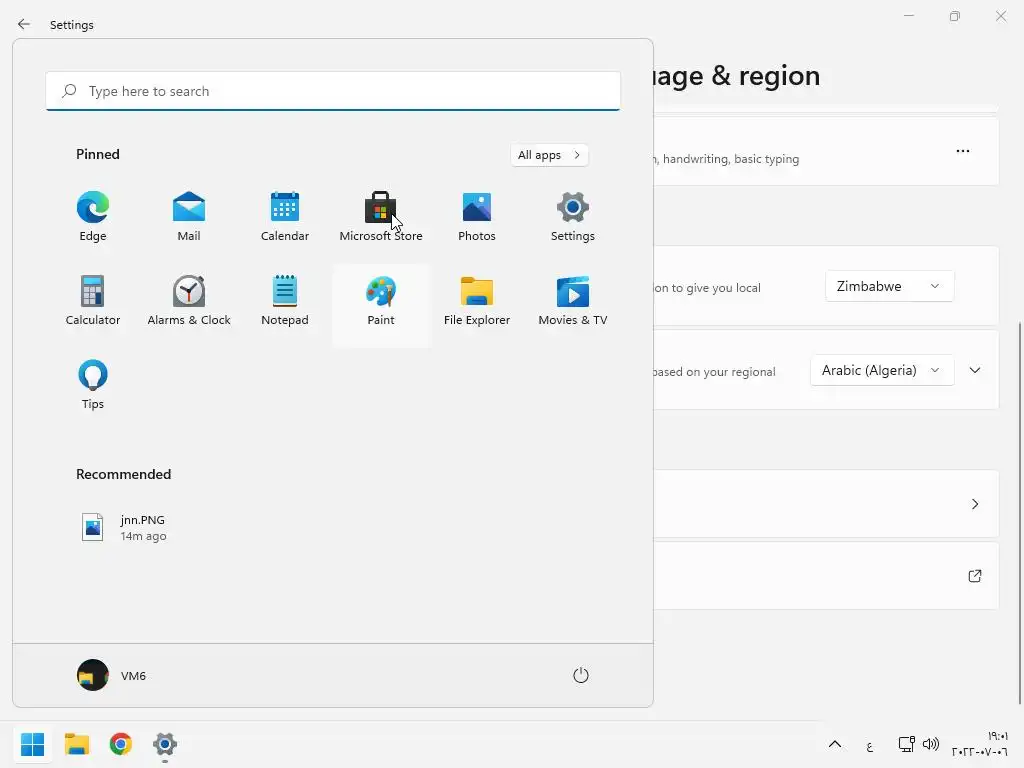Open network status in the system tray
The height and width of the screenshot is (768, 1024).
[906, 744]
